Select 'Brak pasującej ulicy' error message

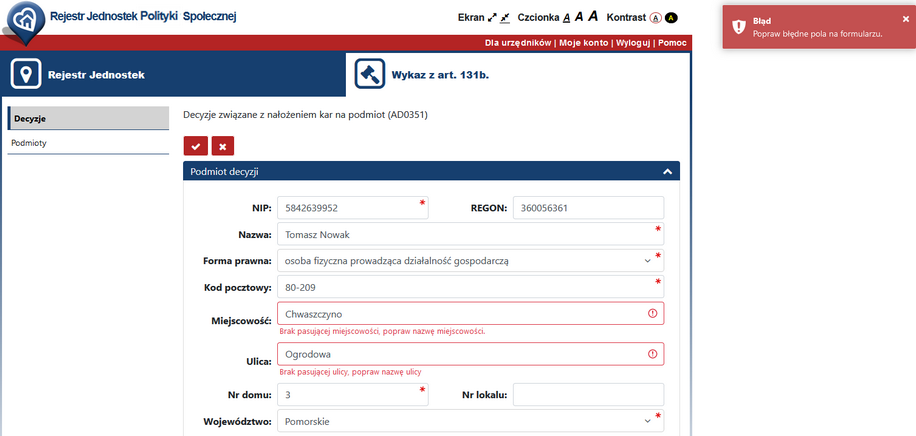(351, 372)
